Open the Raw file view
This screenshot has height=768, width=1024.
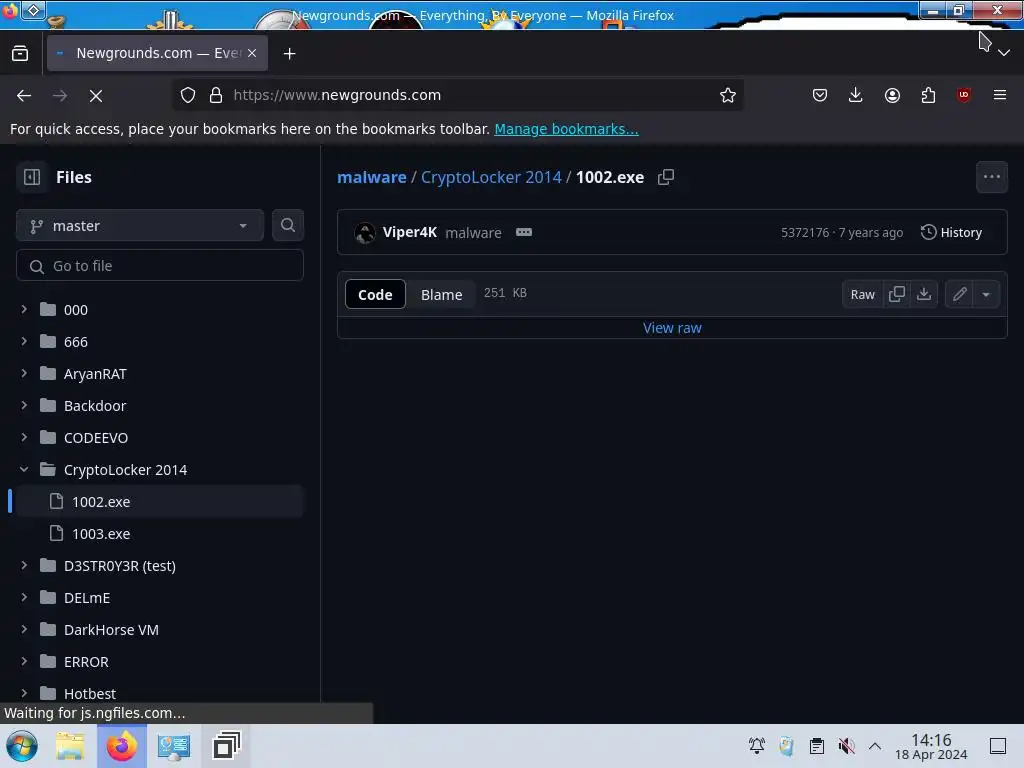pos(862,295)
